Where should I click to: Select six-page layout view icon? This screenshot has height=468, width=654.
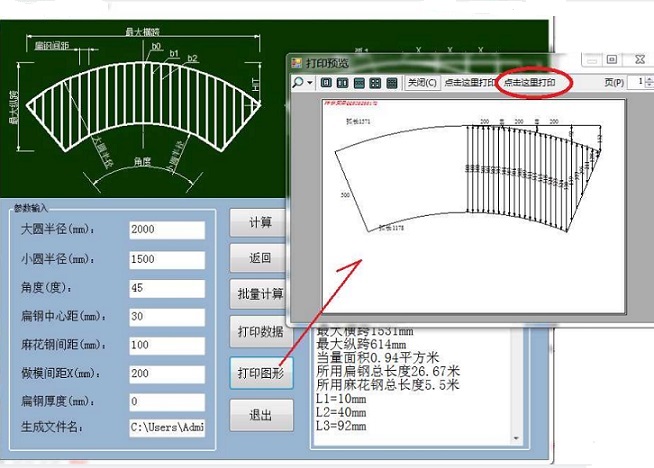tap(391, 83)
